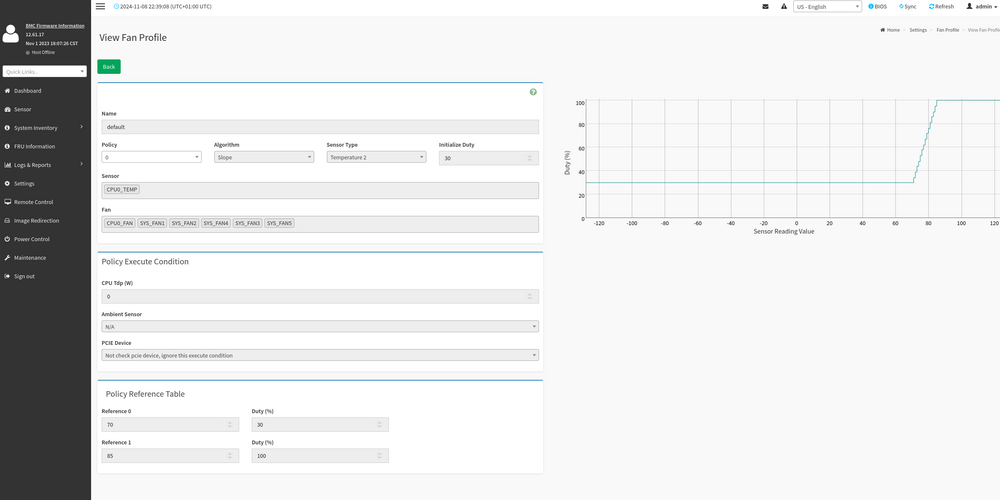Image resolution: width=1000 pixels, height=500 pixels.
Task: Toggle the hamburger sidebar menu
Action: [x=100, y=6]
